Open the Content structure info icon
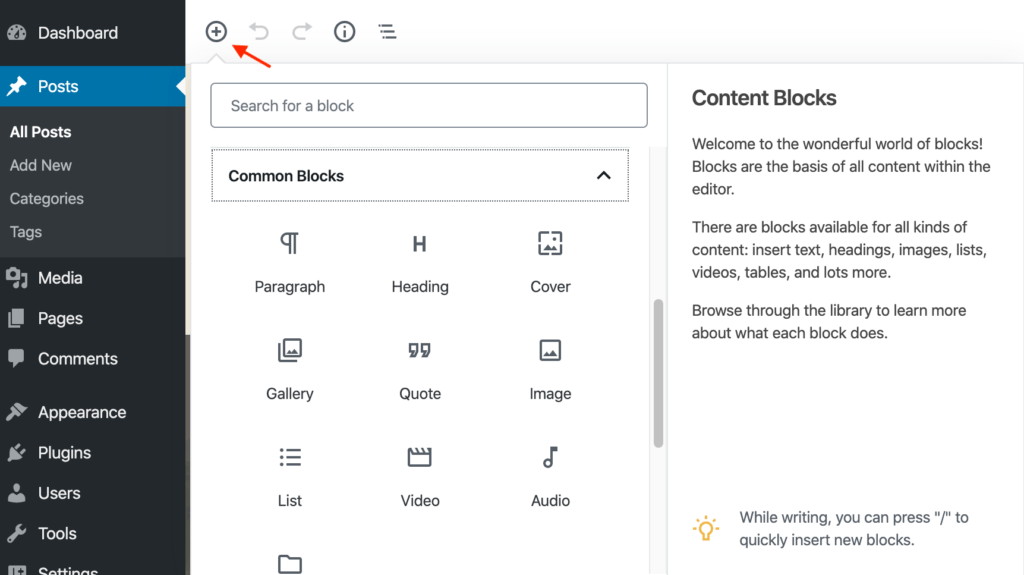 (x=344, y=31)
